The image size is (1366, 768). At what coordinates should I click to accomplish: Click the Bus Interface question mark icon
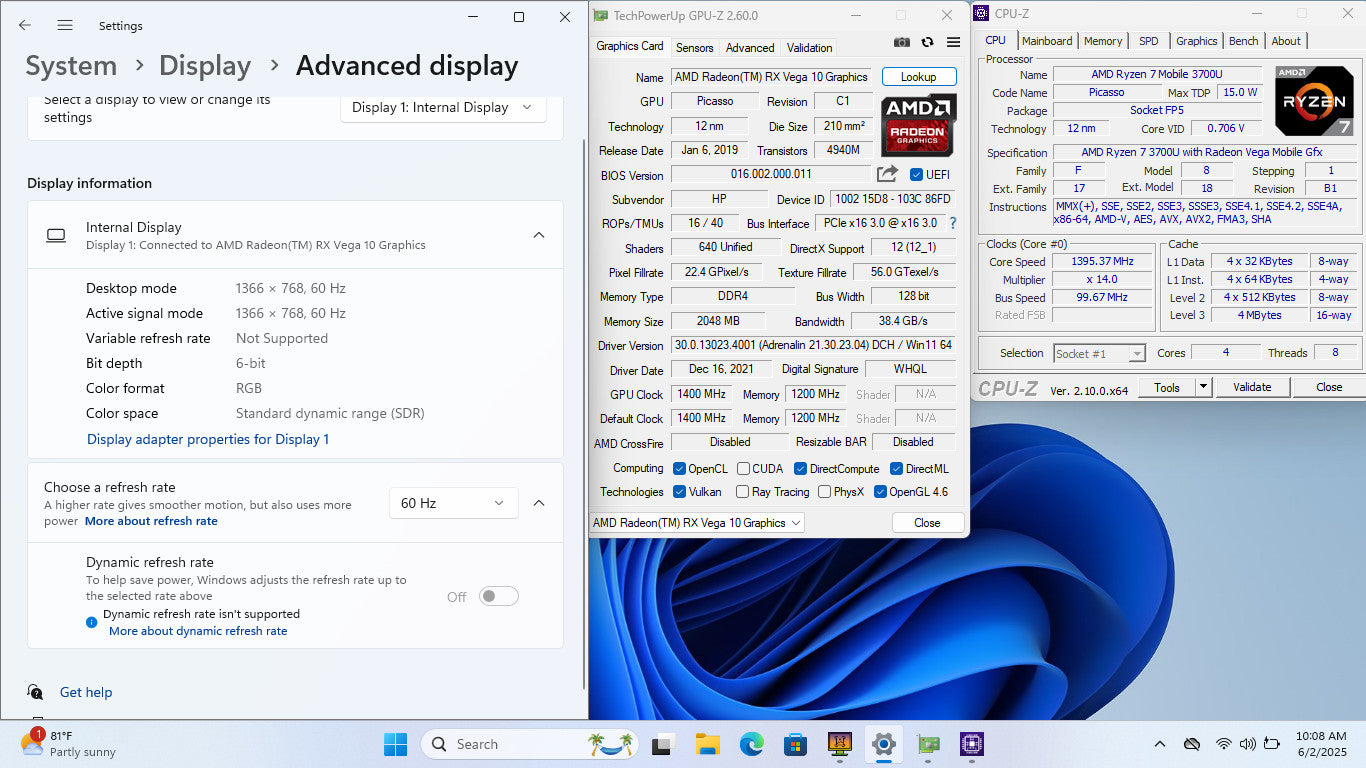tap(952, 223)
